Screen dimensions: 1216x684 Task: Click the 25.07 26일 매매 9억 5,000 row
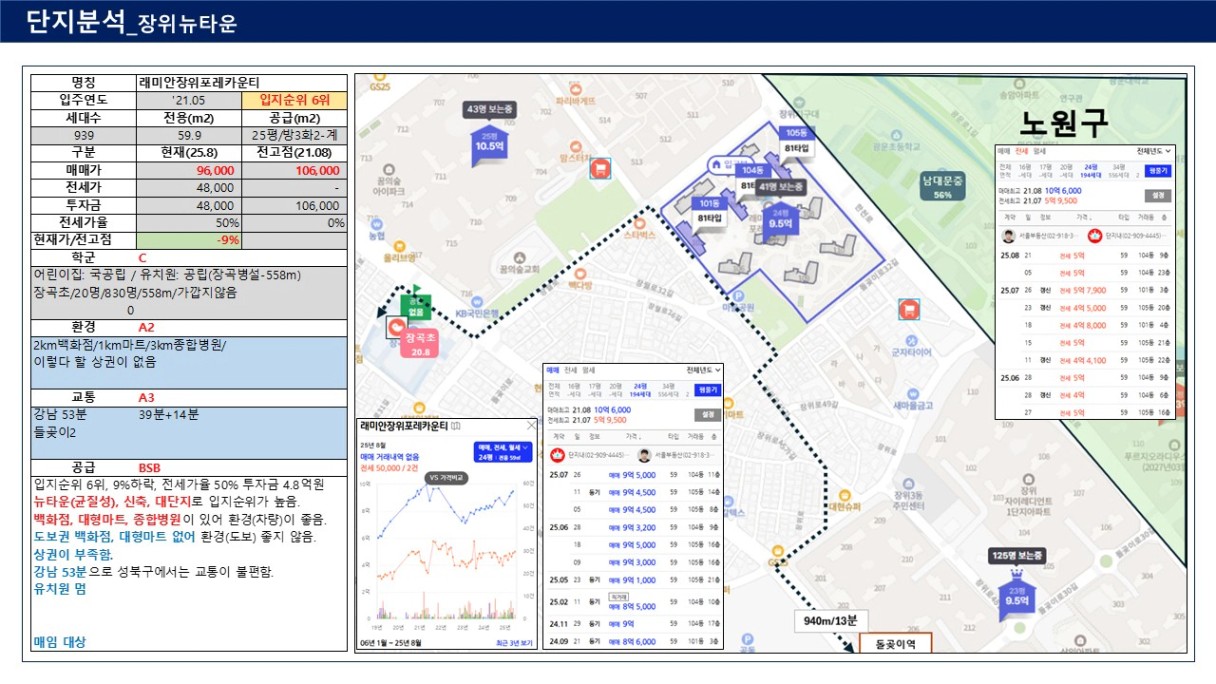pos(633,475)
